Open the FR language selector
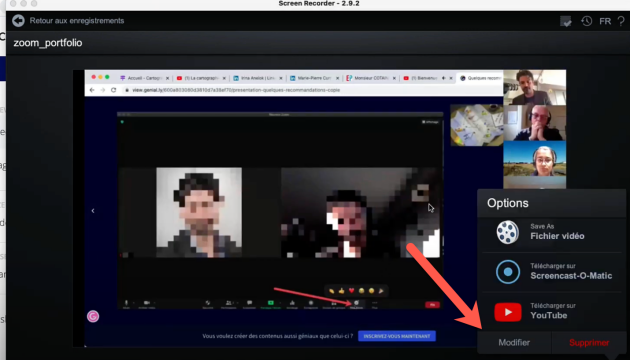This screenshot has width=630, height=360. (605, 21)
